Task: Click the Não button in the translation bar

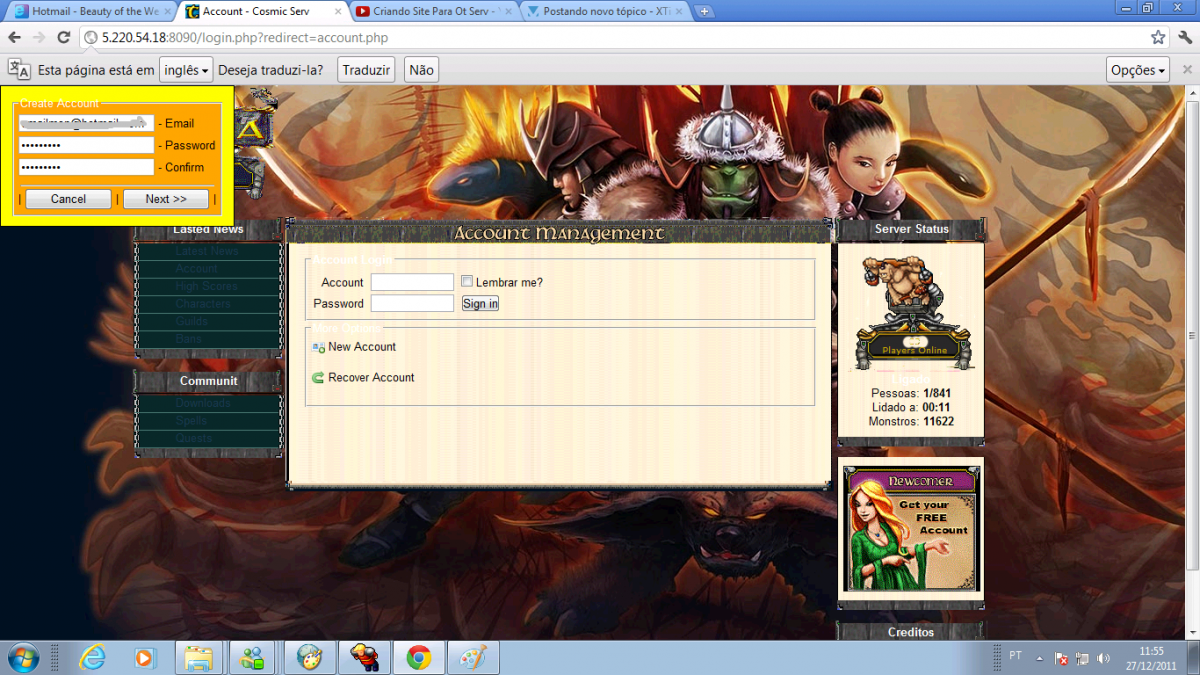Action: click(421, 70)
